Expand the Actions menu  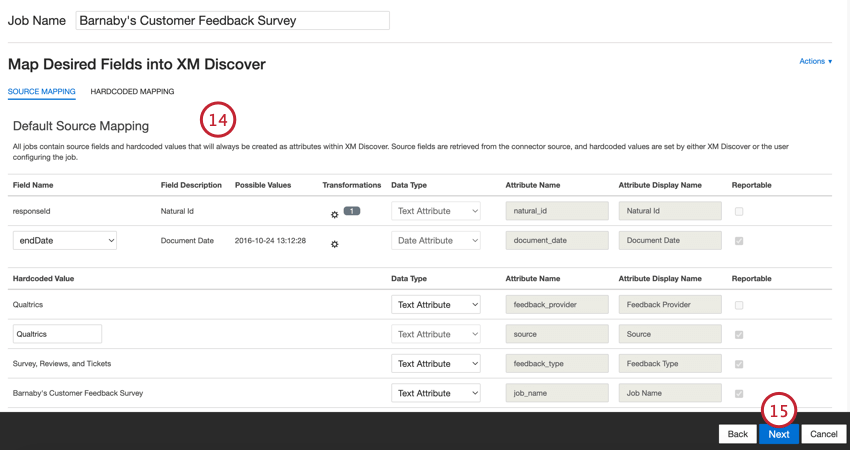[815, 62]
